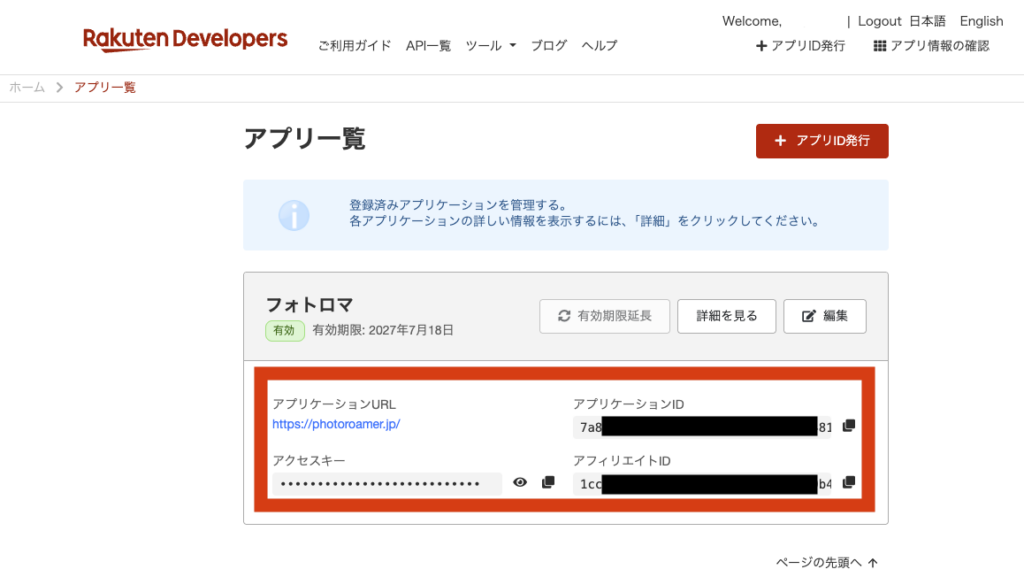Click the blue info circle icon

(294, 215)
